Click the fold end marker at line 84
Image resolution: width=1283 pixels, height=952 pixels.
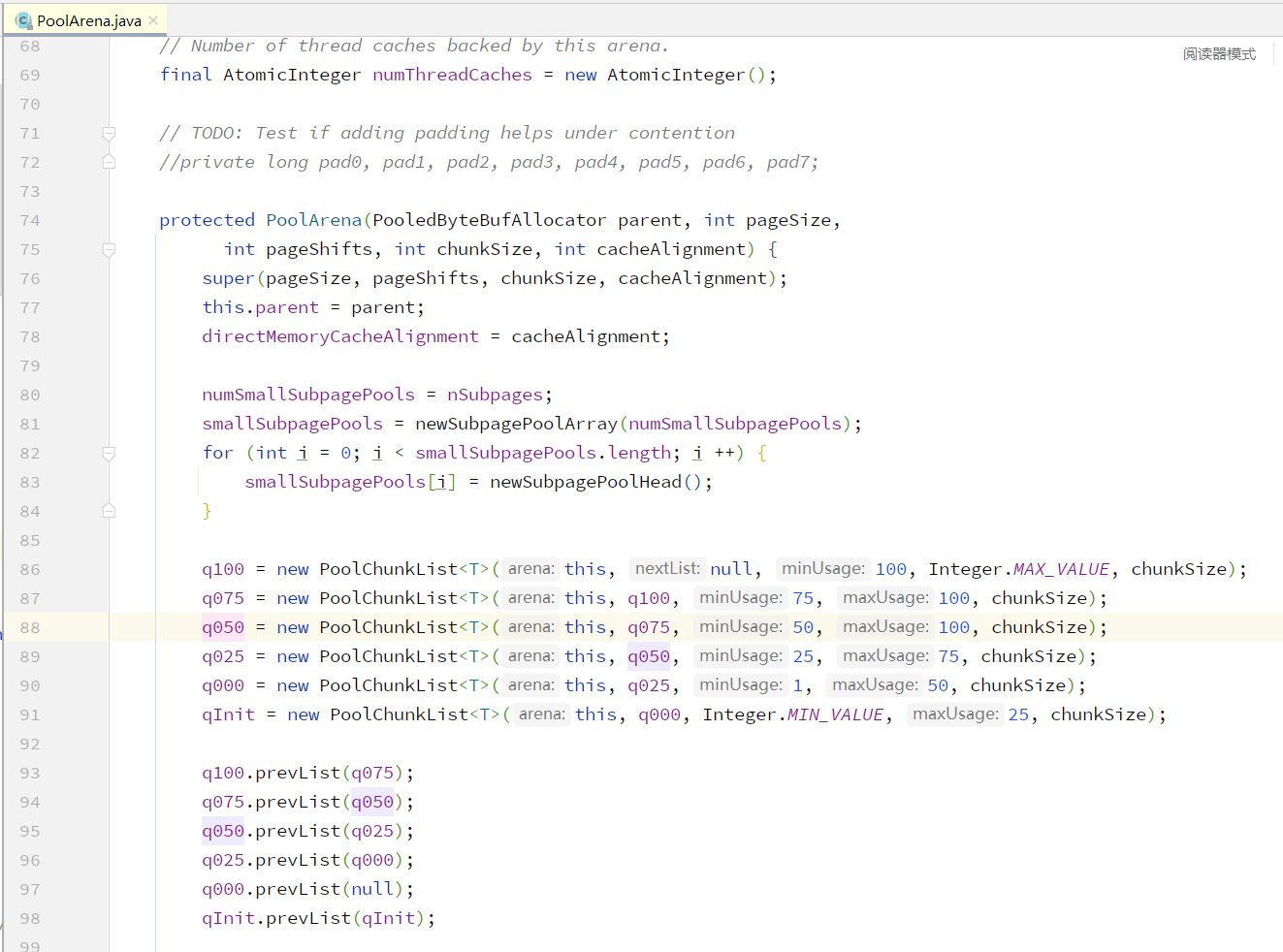click(109, 511)
